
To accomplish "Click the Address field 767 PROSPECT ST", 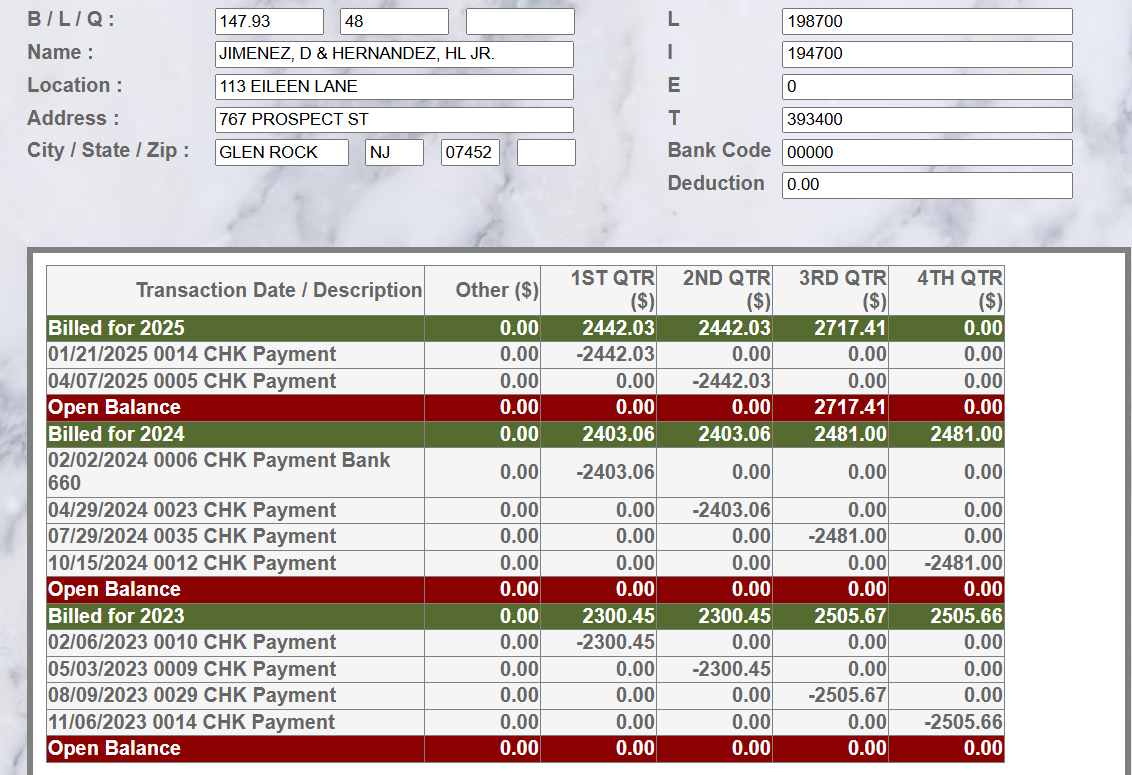I will click(x=394, y=120).
